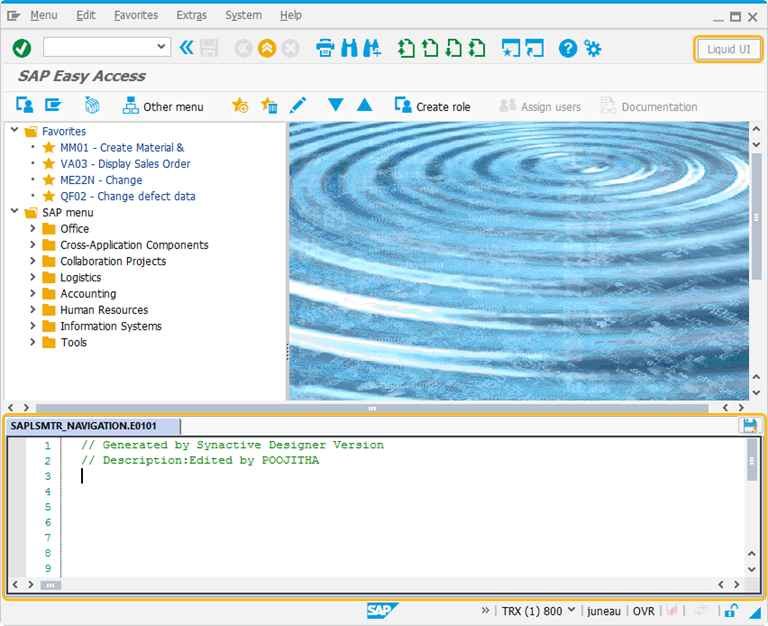Screen dimensions: 768x626
Task: Click the double-left-arrow icon beside the command field
Action: pyautogui.click(x=187, y=48)
